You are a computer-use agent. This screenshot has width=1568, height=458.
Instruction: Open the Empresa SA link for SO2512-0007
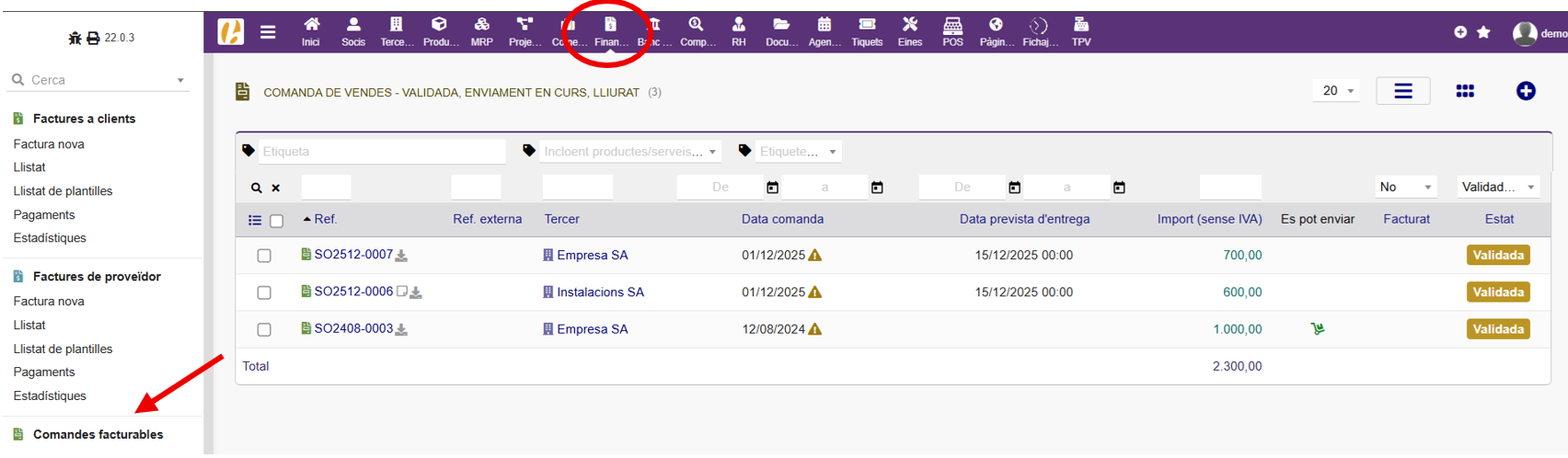pos(592,256)
